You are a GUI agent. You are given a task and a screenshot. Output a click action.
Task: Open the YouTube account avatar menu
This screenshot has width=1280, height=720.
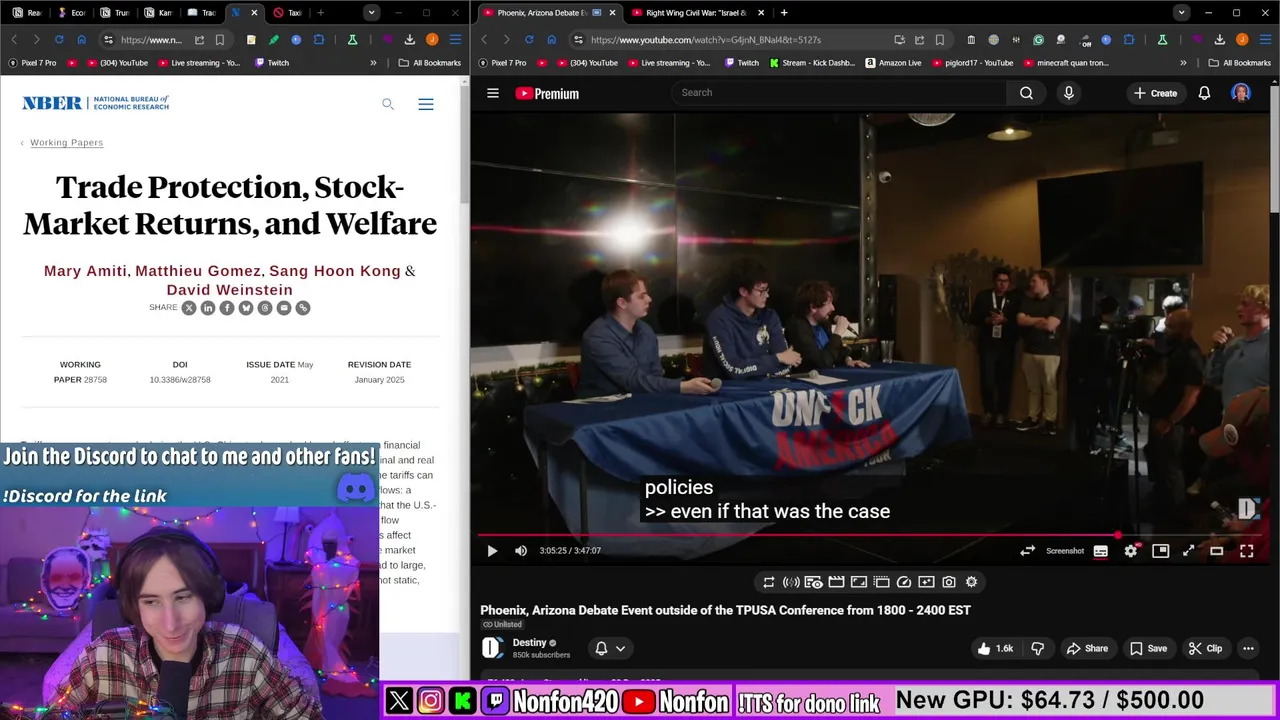(x=1242, y=93)
